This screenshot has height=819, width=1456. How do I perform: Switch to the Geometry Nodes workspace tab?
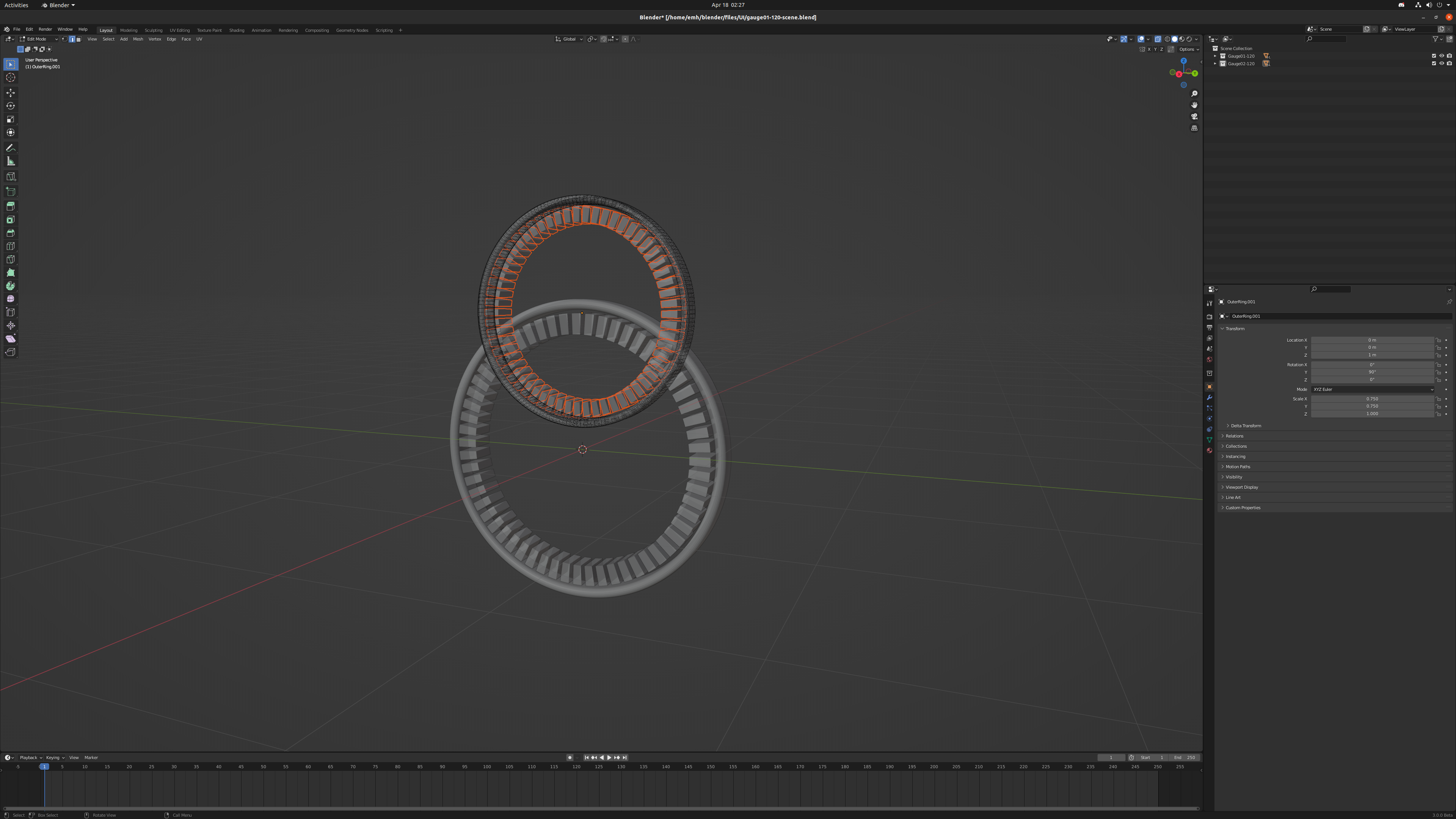click(352, 30)
